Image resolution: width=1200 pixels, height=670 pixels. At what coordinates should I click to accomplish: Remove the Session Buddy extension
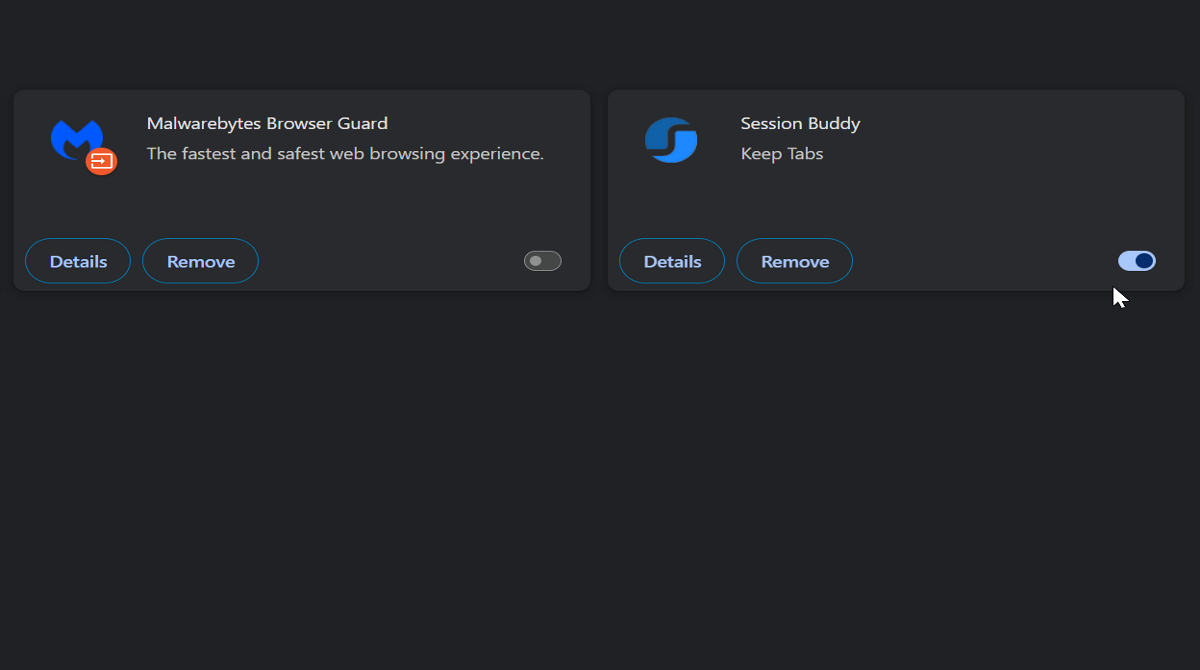click(794, 260)
